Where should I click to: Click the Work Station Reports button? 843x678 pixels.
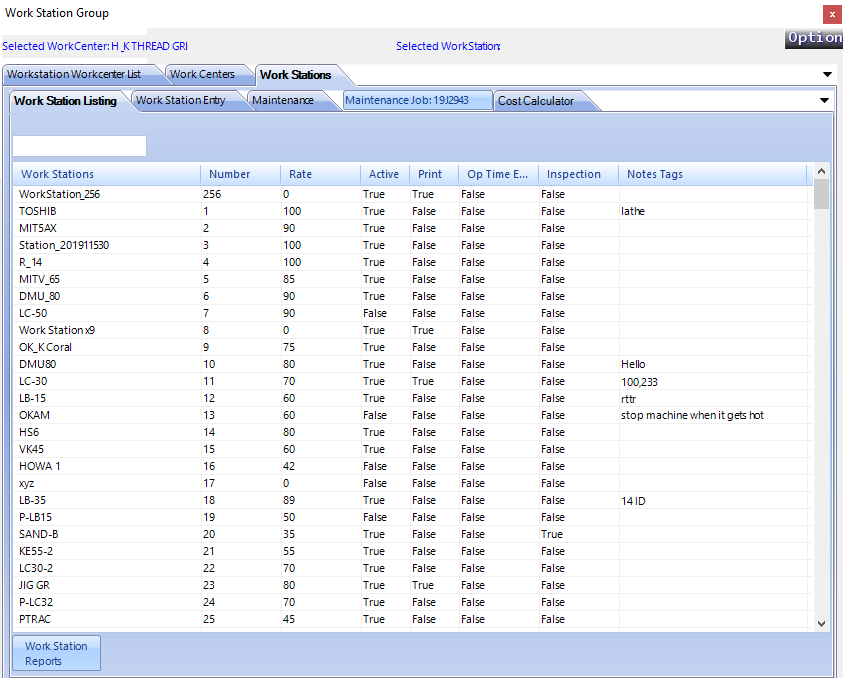coord(56,653)
